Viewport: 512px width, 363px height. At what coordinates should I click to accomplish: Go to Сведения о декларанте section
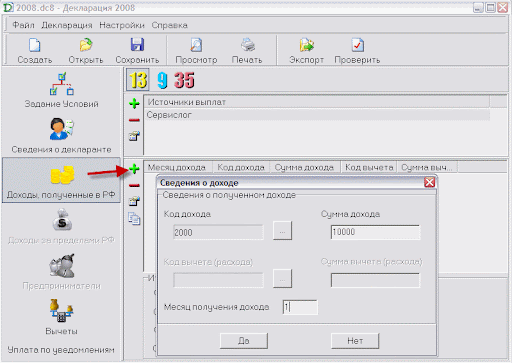61,135
